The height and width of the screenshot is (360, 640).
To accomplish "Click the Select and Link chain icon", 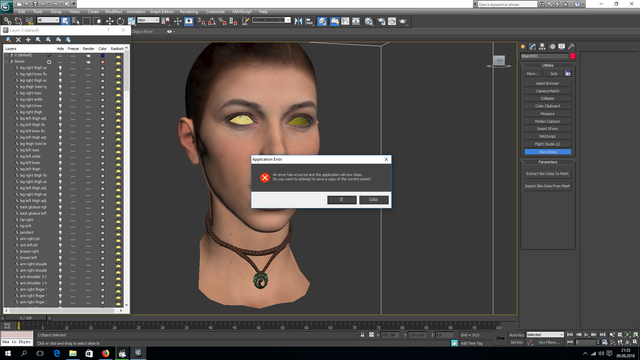I will (x=7, y=21).
